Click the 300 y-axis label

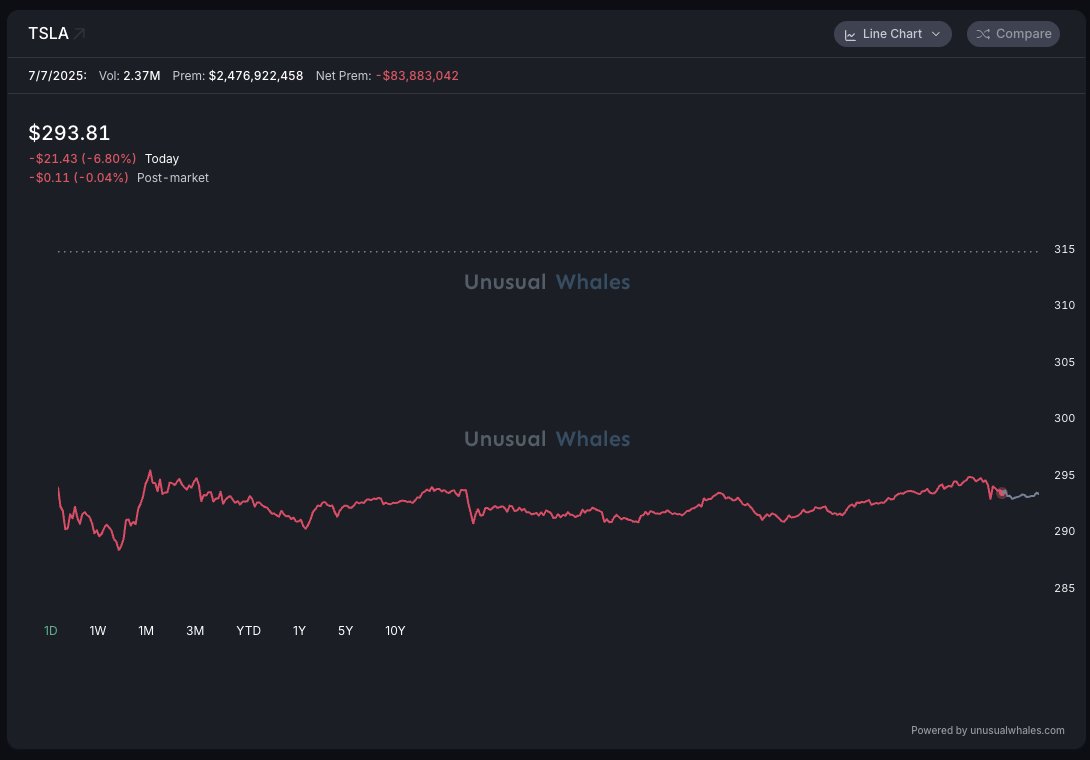(x=1064, y=419)
